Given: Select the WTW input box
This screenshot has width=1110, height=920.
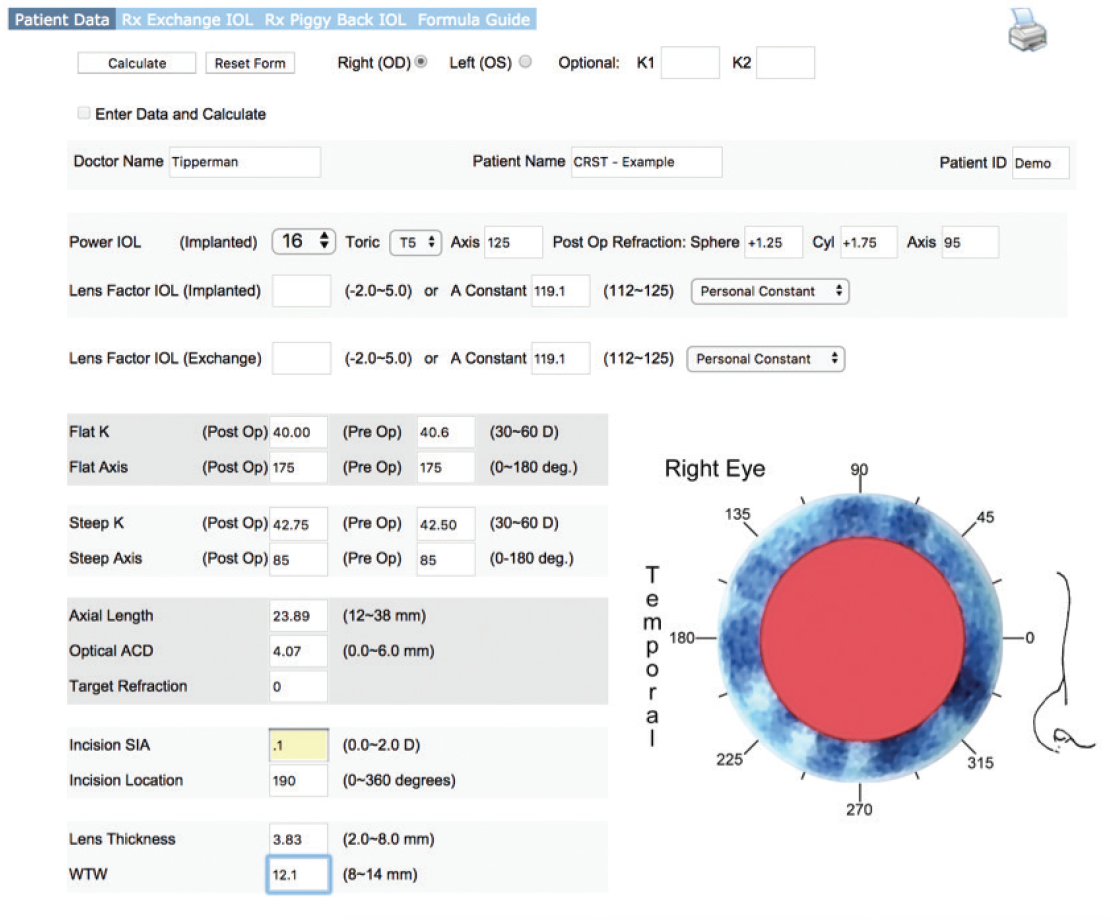Looking at the screenshot, I should (298, 875).
